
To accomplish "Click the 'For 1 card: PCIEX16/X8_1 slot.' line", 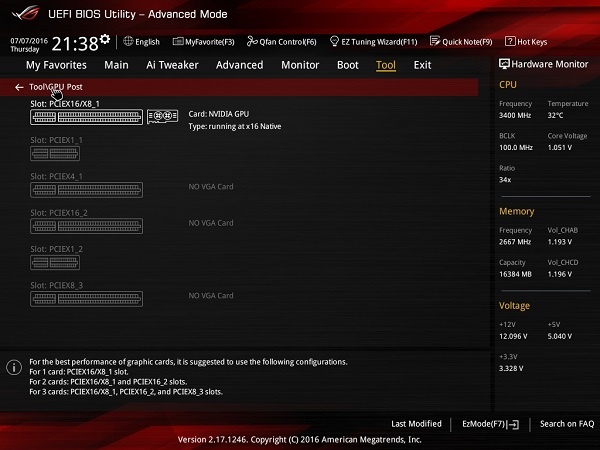I will 79,372.
